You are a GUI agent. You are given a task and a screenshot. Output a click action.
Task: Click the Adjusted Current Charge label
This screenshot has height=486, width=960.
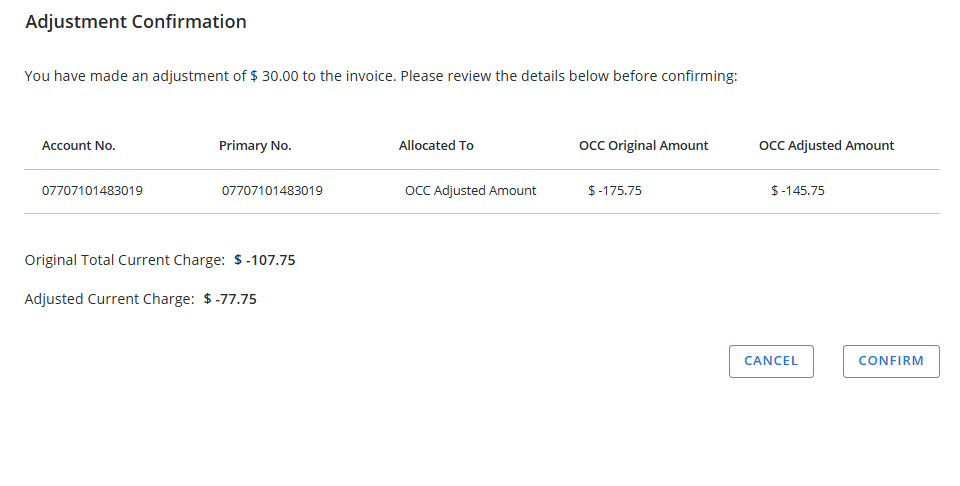click(x=109, y=299)
